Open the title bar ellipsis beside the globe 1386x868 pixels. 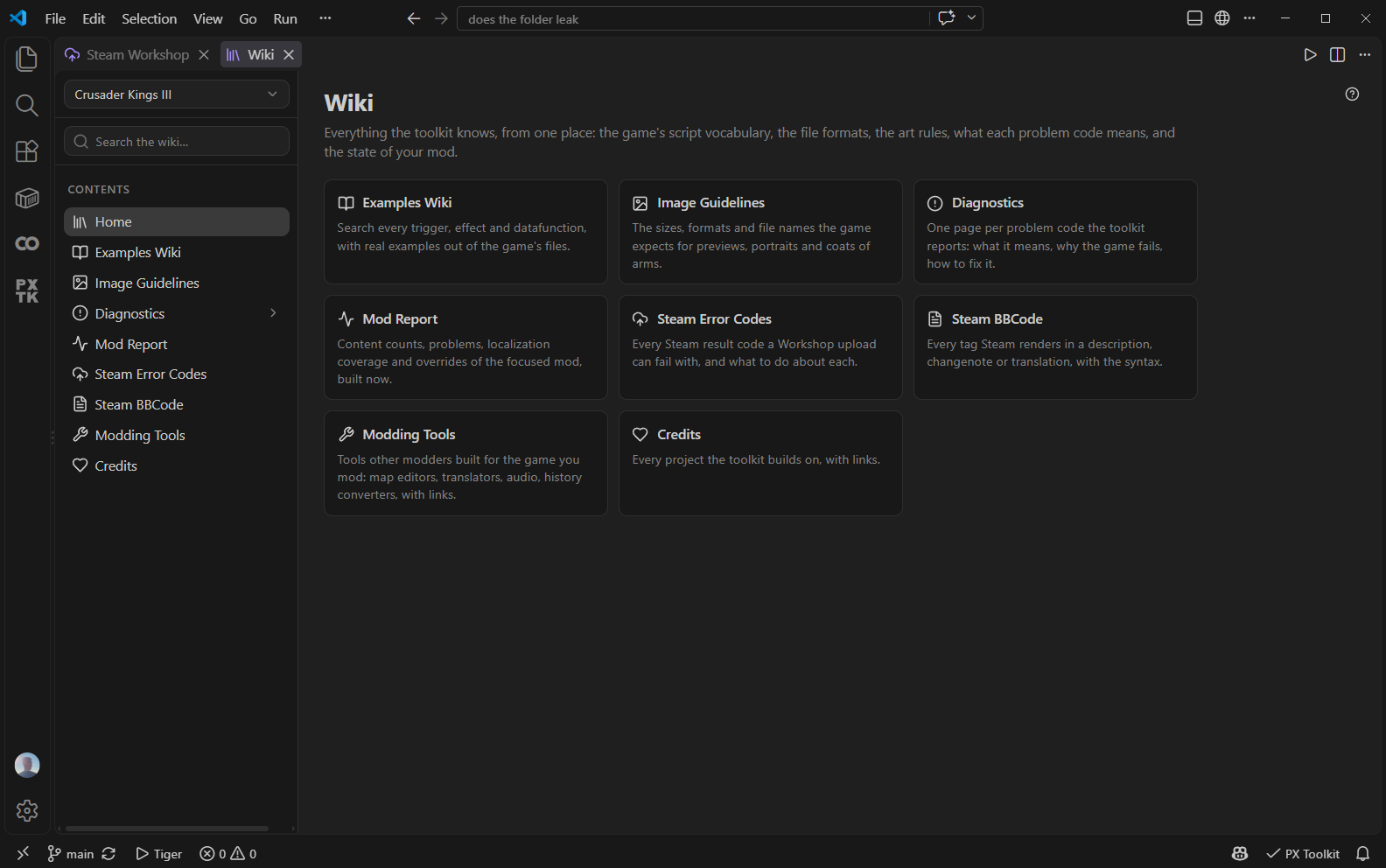1249,18
